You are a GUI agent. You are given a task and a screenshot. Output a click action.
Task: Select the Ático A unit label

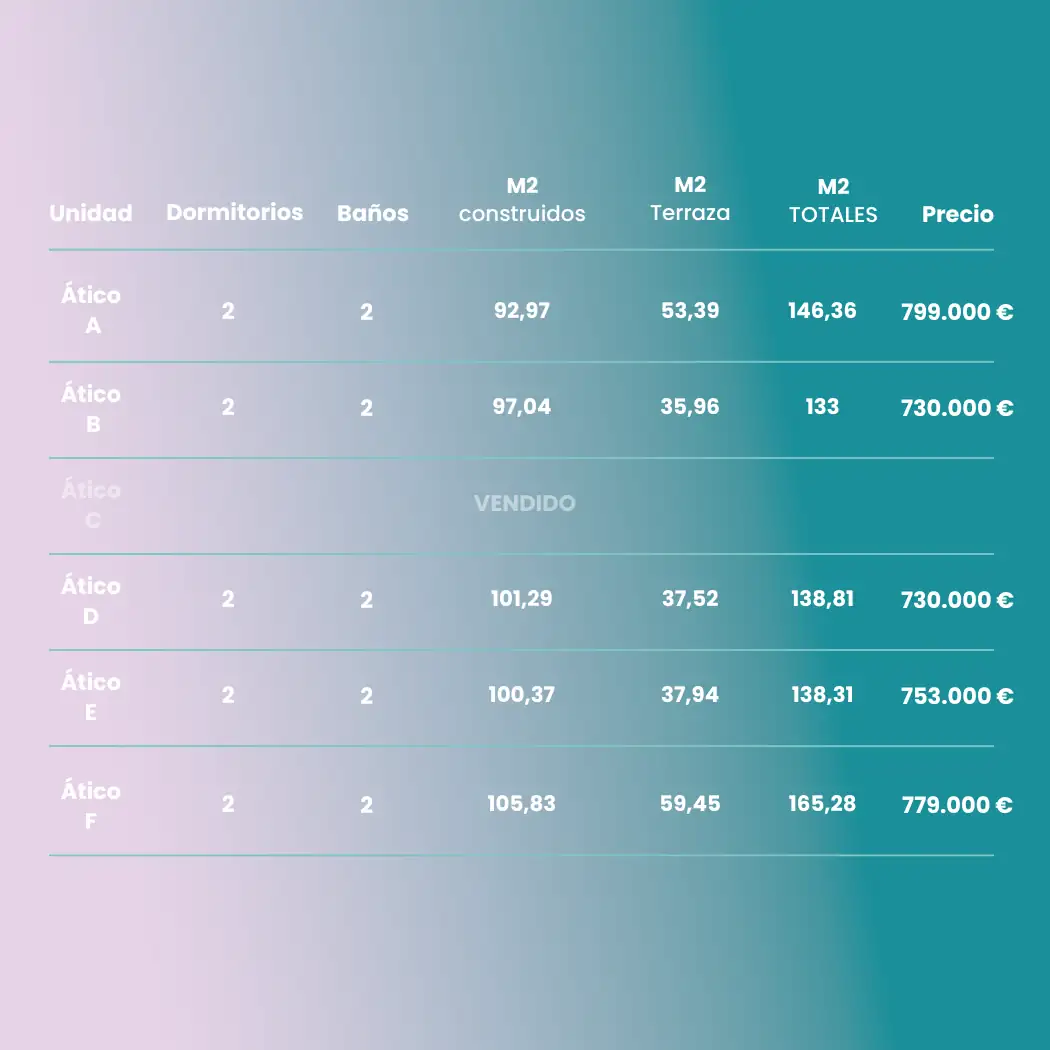click(x=91, y=310)
